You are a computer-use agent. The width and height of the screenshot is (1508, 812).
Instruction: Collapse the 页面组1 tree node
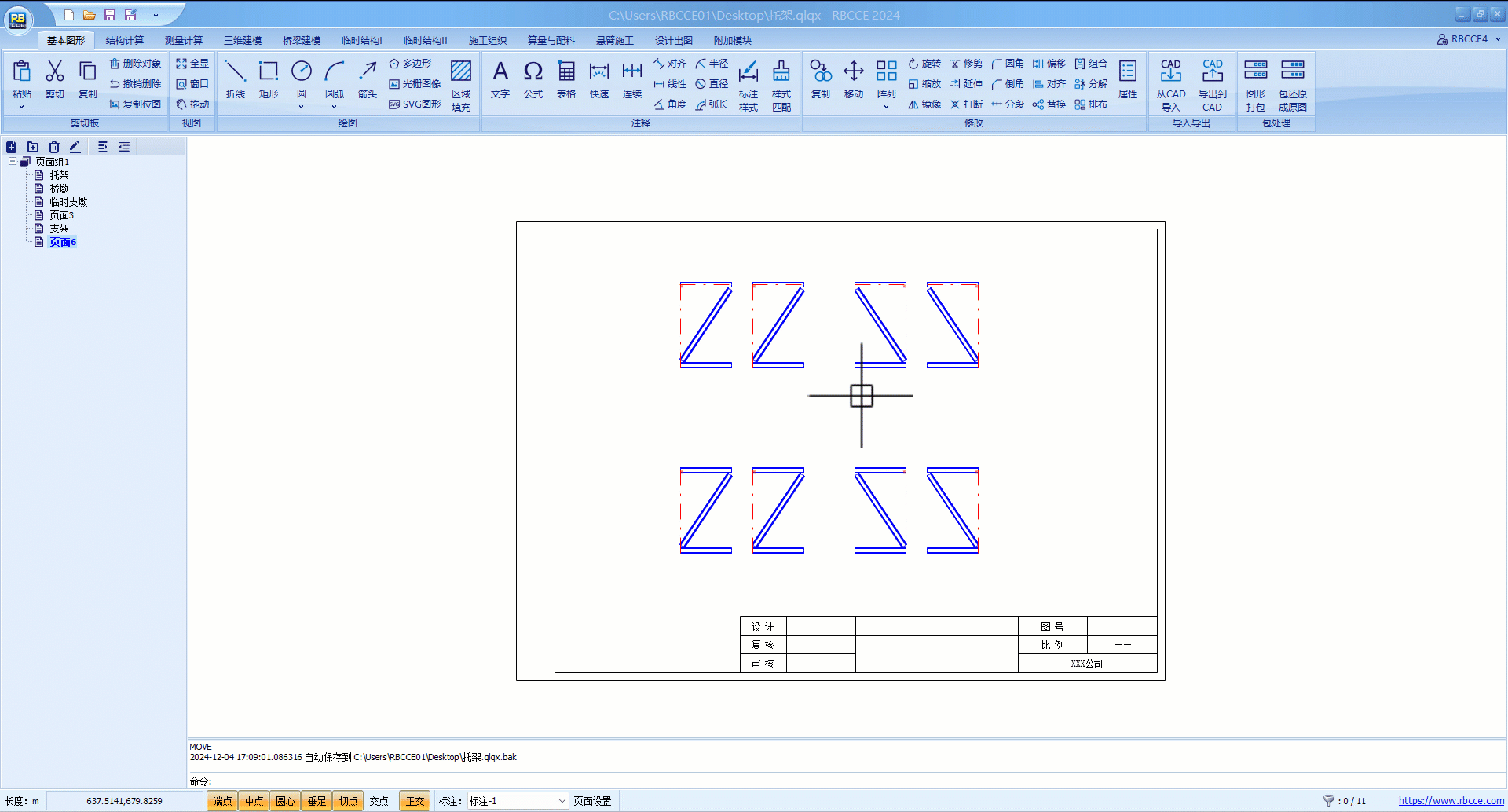13,162
